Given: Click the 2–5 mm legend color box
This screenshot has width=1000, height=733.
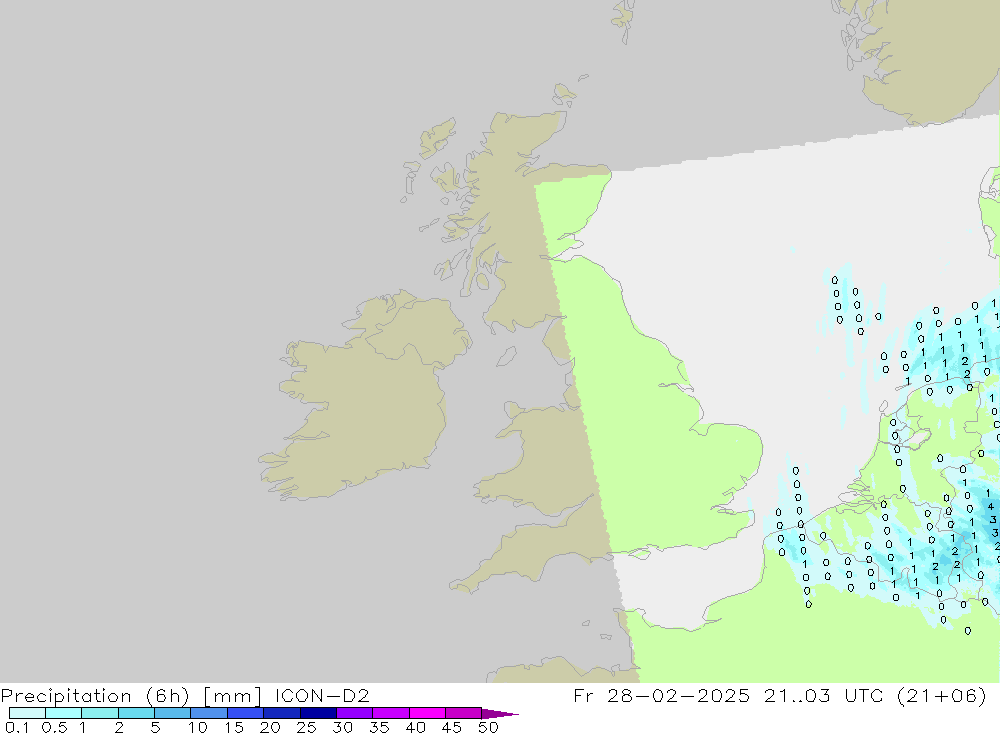Looking at the screenshot, I should [136, 713].
